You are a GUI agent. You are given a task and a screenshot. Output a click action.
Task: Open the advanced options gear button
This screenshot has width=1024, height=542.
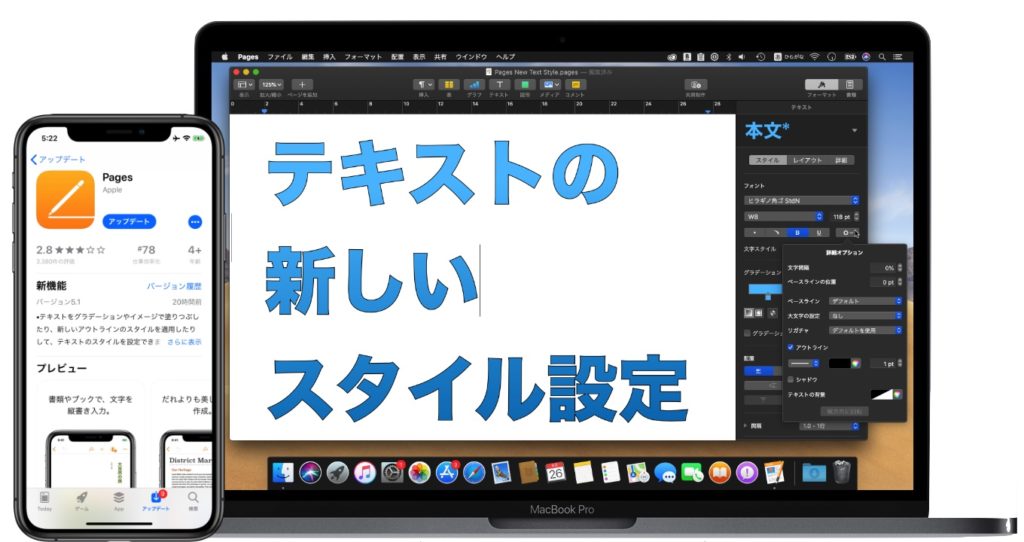pyautogui.click(x=848, y=232)
